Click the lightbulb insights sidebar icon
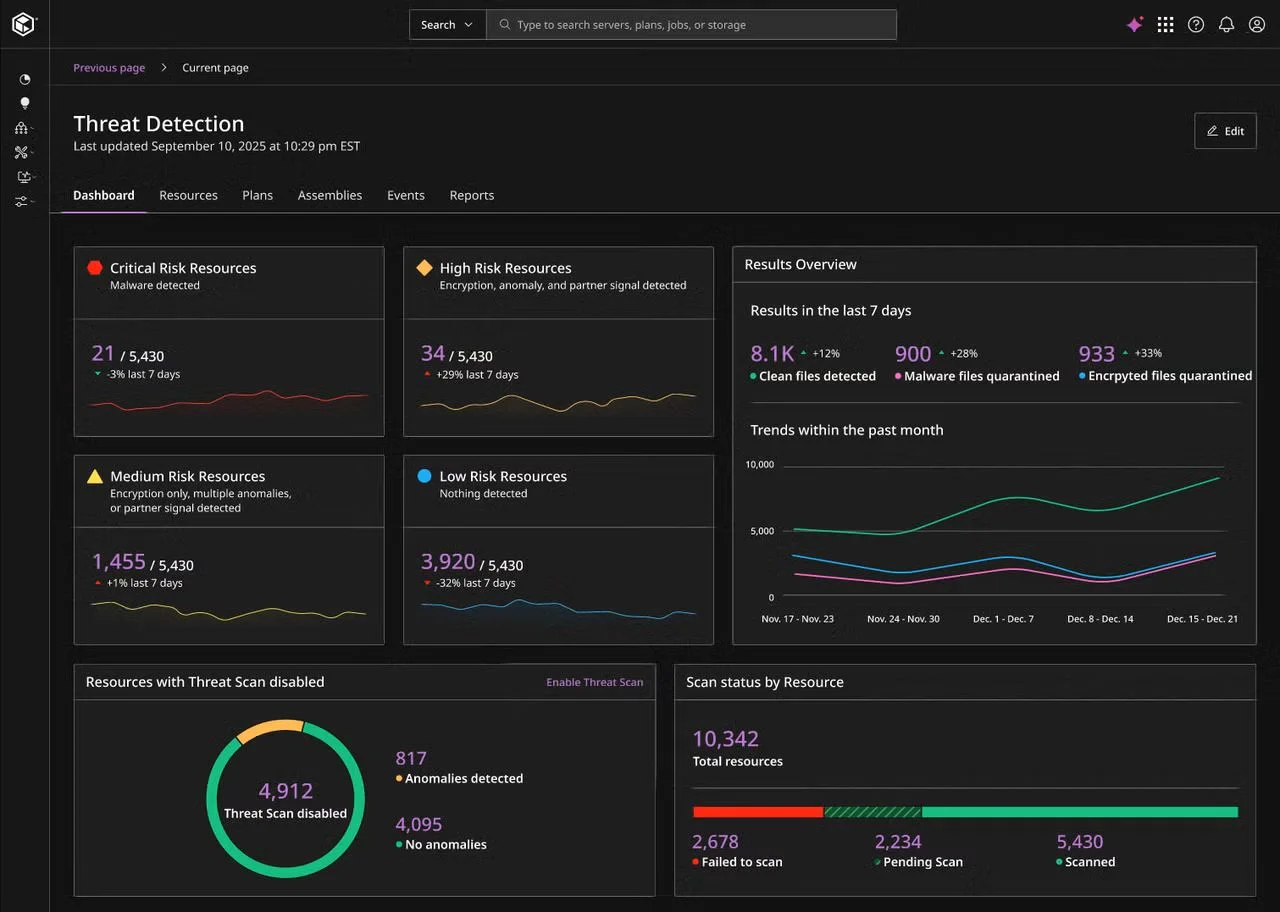 (x=25, y=103)
